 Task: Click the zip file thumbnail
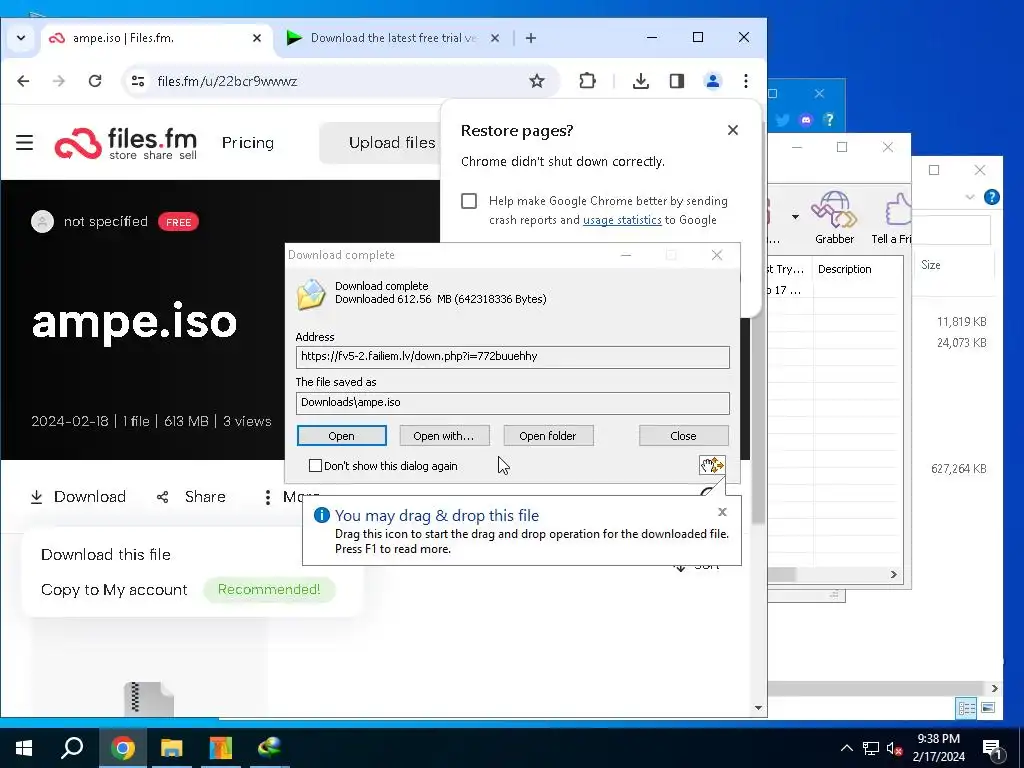[149, 699]
